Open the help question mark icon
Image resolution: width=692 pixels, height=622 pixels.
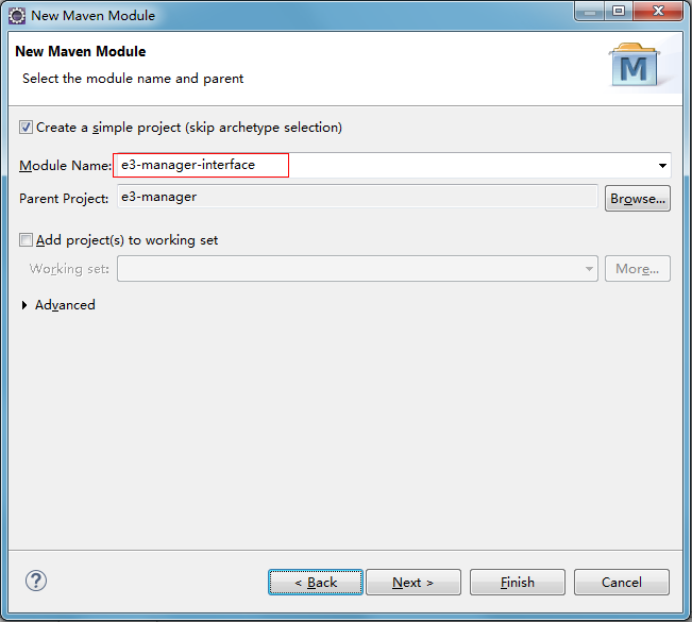point(36,581)
